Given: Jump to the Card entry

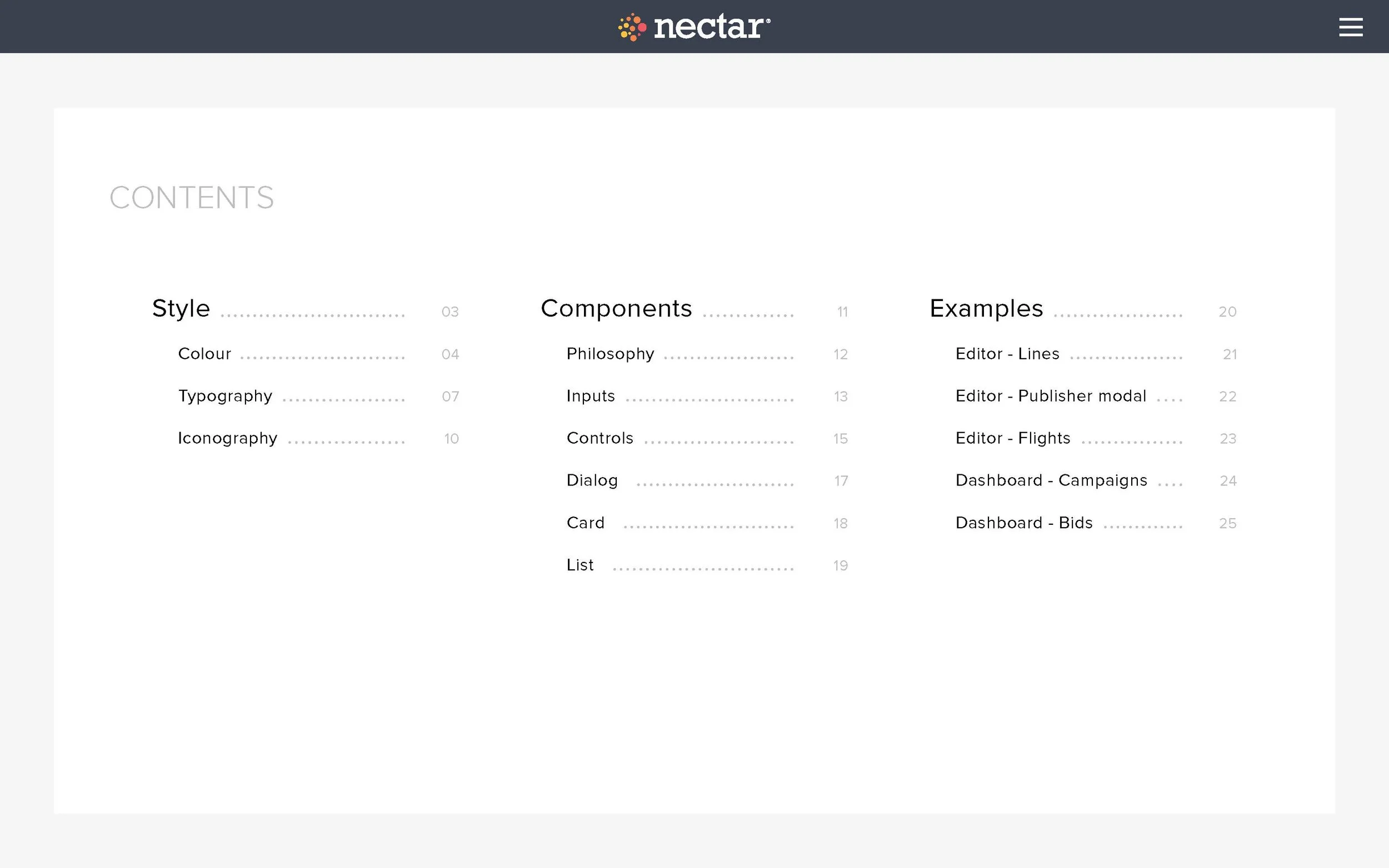Looking at the screenshot, I should [x=585, y=523].
